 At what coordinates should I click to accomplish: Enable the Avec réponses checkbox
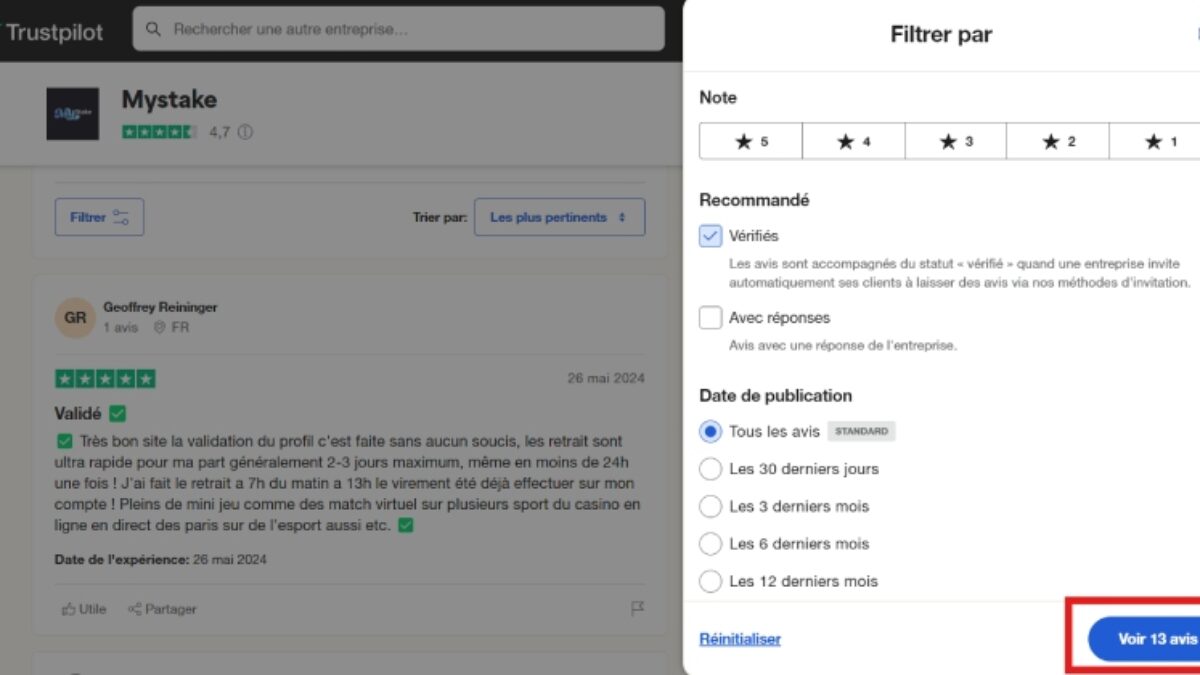point(710,318)
